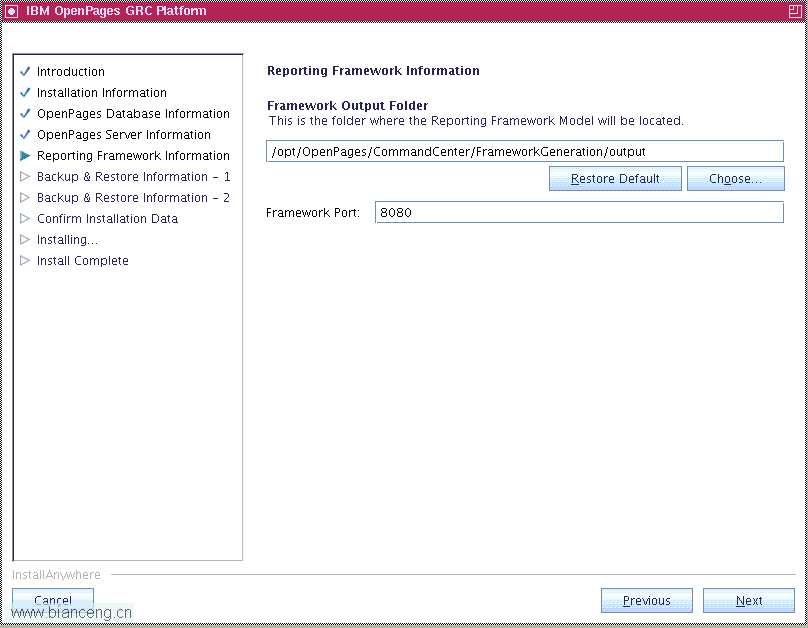Click the pending arrow beside Installing...
Viewport: 808px width, 628px height.
coord(25,240)
